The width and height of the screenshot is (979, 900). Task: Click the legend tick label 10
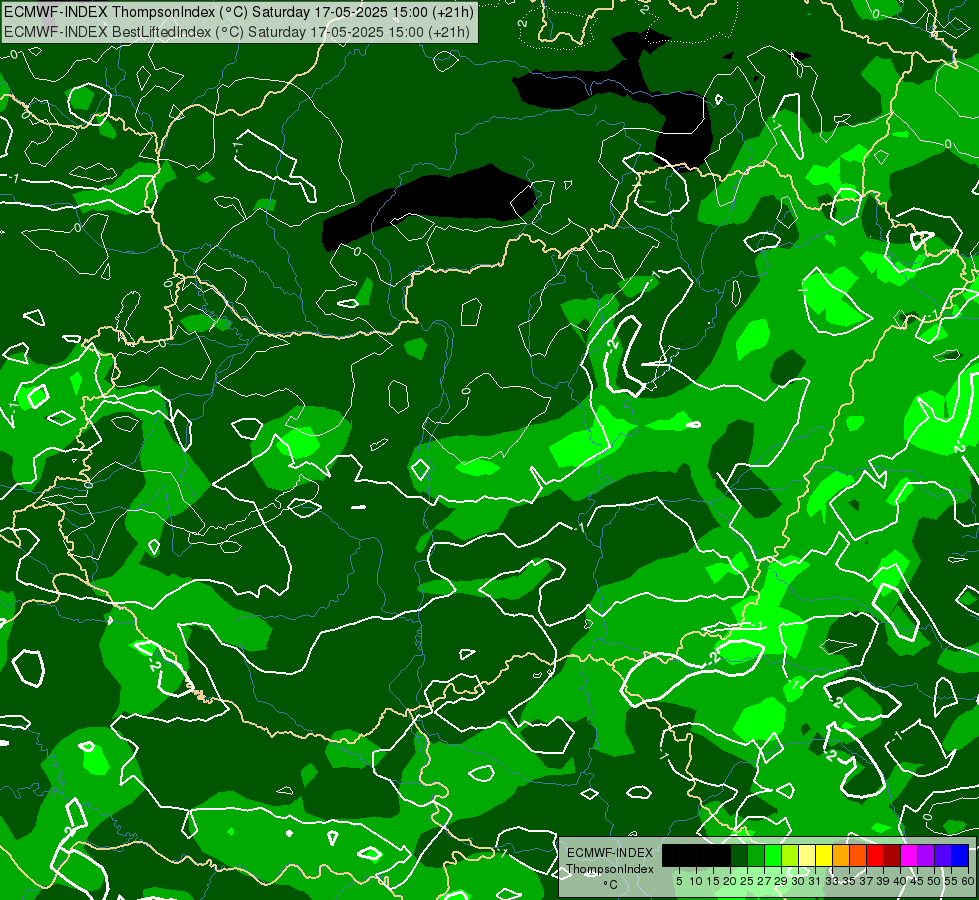(x=696, y=881)
